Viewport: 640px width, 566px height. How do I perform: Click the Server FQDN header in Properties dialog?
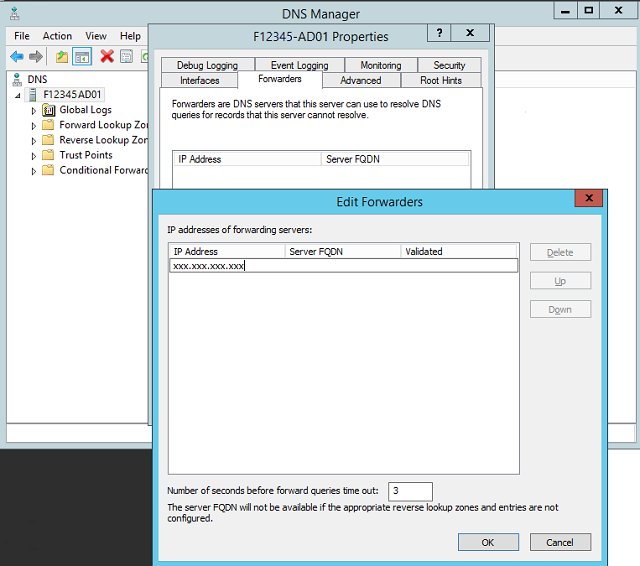395,159
